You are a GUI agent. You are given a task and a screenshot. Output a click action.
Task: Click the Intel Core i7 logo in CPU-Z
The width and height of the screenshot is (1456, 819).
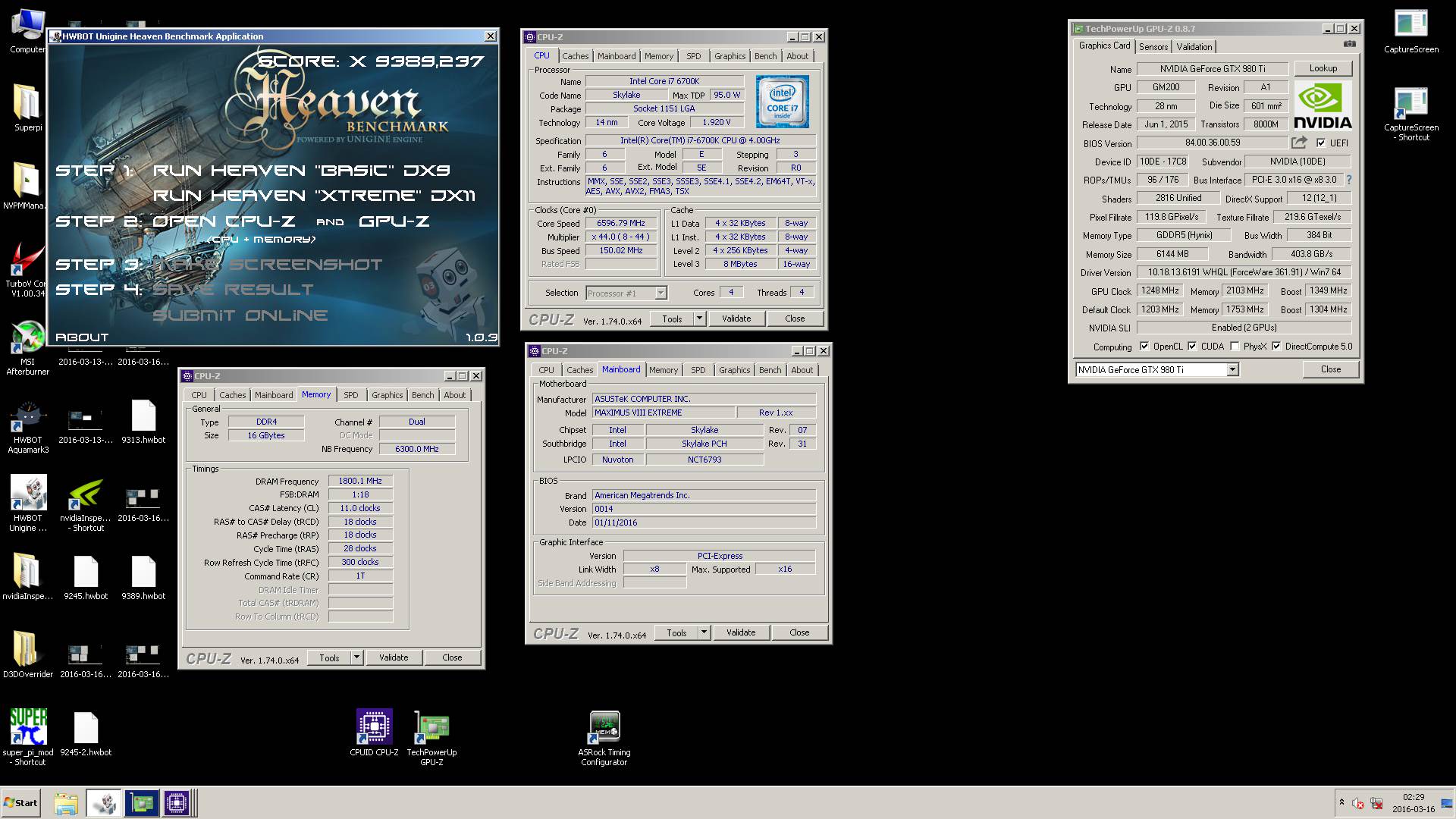point(782,102)
